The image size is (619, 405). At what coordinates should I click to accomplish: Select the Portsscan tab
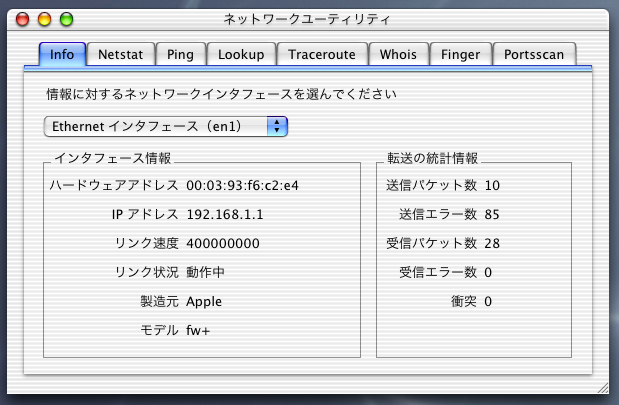click(x=535, y=54)
